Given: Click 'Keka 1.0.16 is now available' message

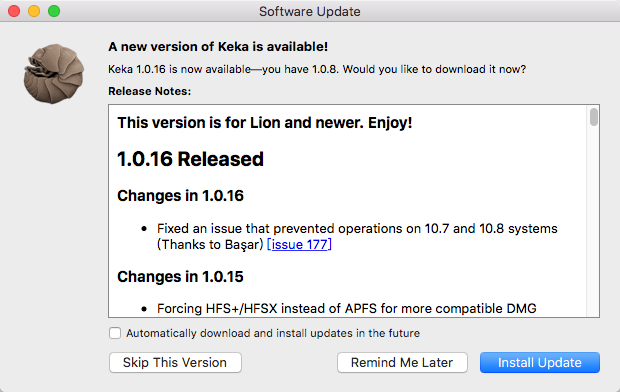Looking at the screenshot, I should tap(317, 69).
